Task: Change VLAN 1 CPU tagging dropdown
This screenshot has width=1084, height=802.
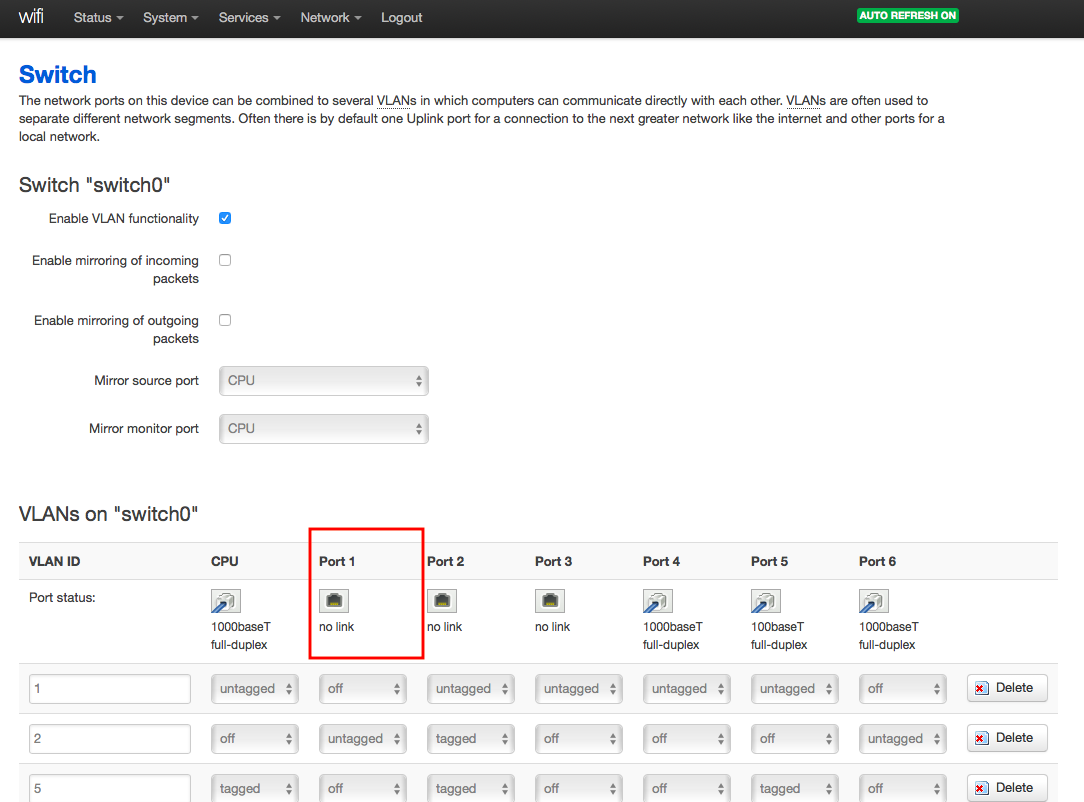Action: pos(254,689)
